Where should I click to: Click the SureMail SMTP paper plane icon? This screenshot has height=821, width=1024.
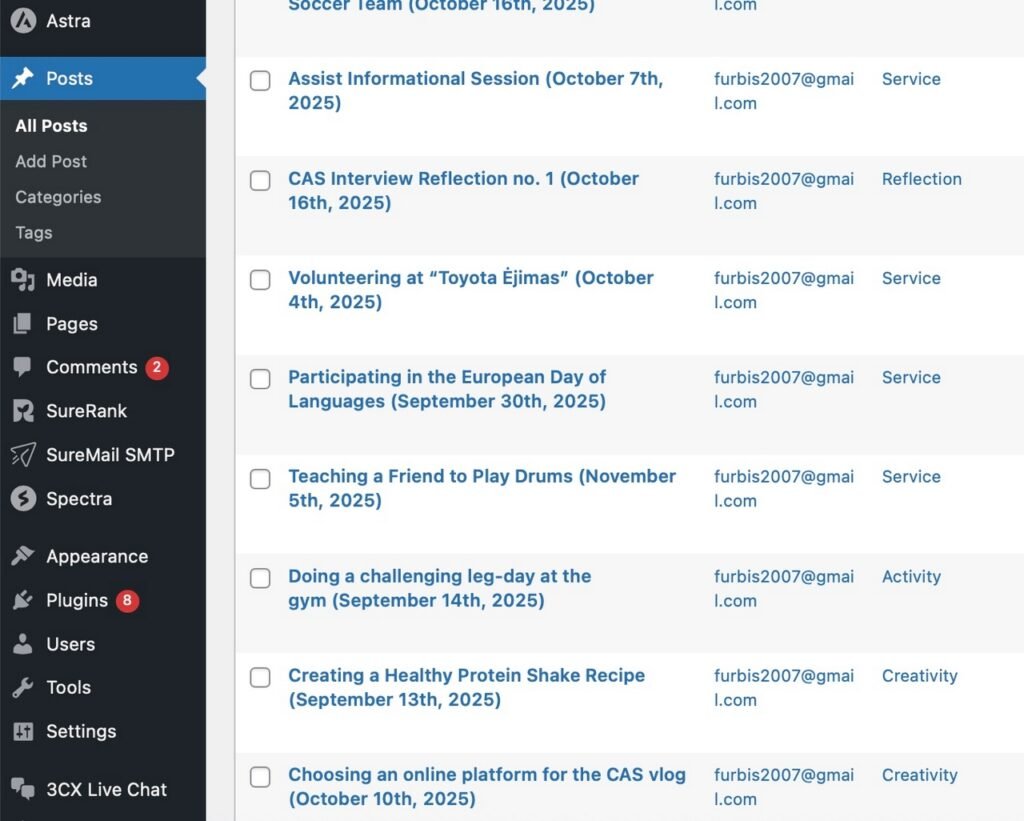(x=22, y=455)
